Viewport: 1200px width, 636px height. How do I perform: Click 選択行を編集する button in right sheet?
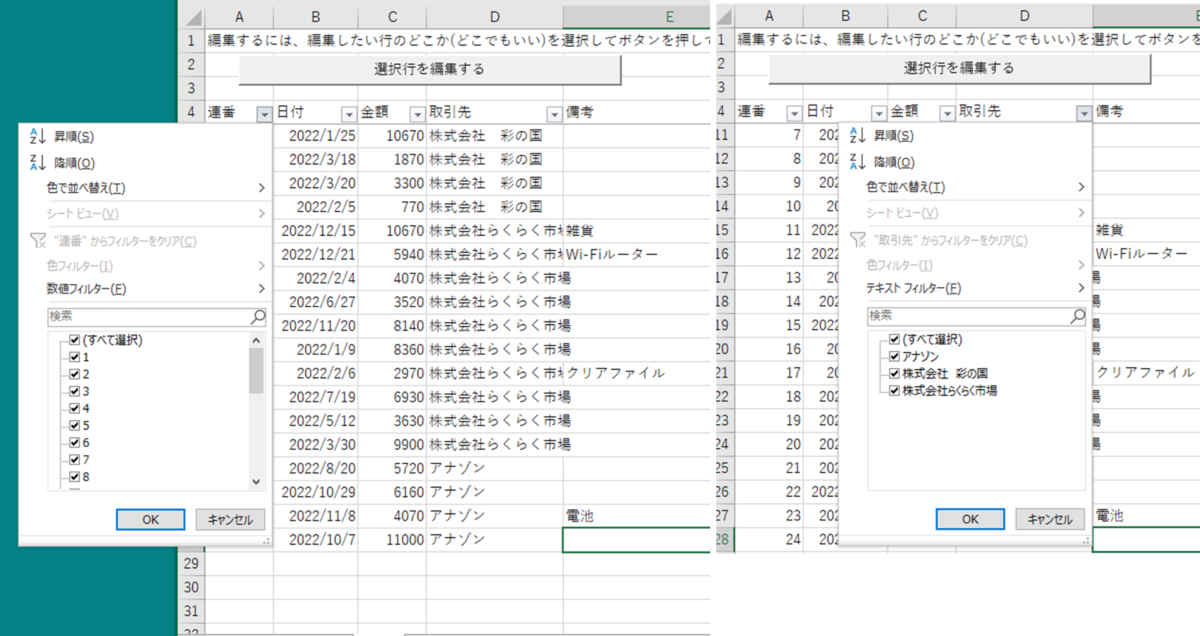click(959, 69)
